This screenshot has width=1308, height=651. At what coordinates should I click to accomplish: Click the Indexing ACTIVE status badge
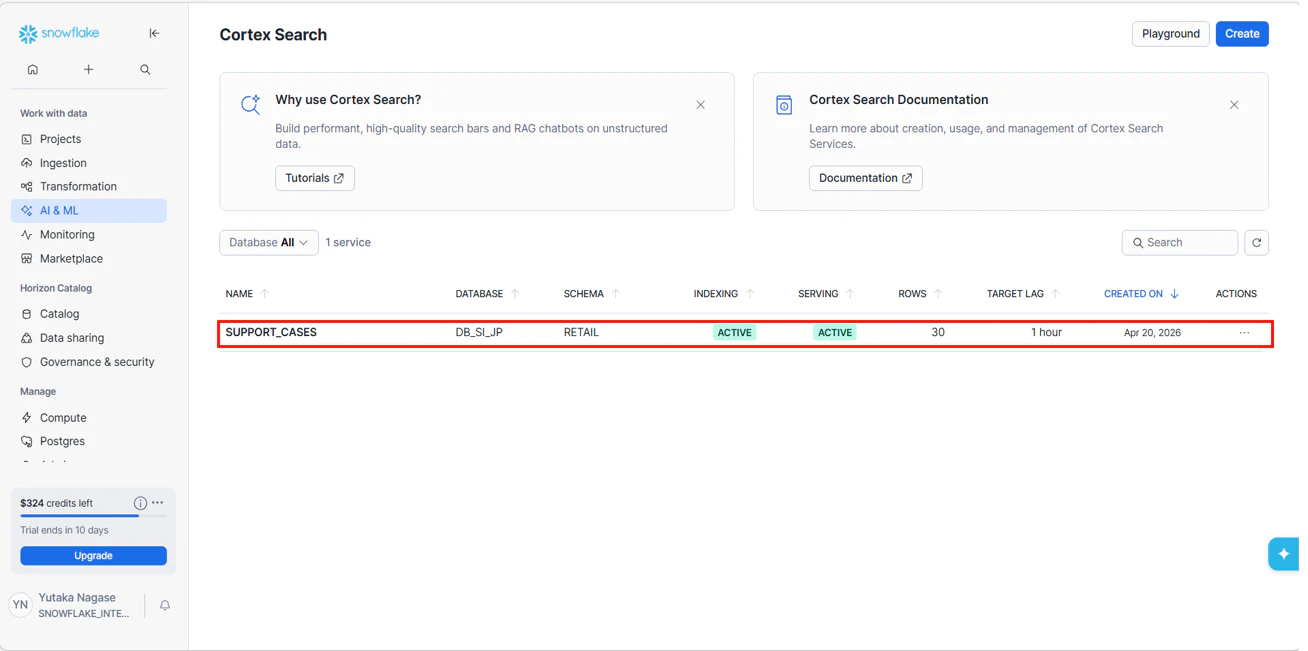point(734,333)
